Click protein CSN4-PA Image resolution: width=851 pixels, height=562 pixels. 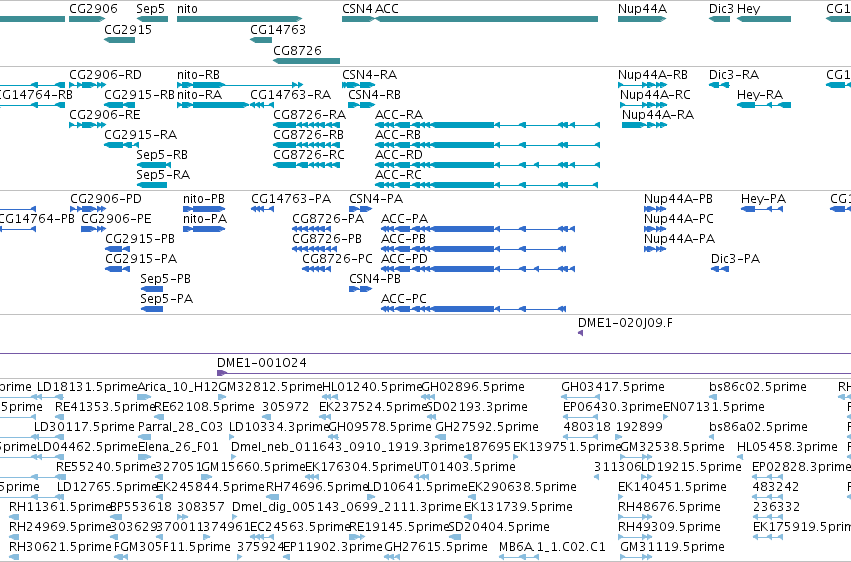click(x=376, y=199)
